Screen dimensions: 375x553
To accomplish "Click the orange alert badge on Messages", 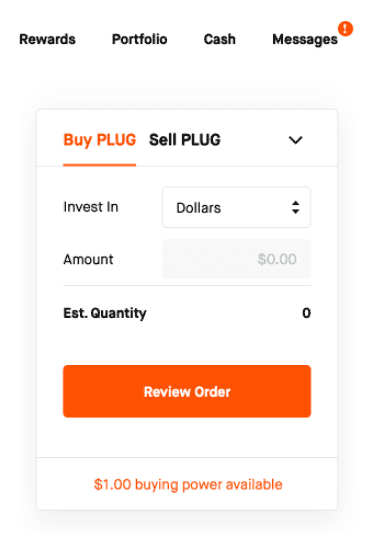I will [345, 29].
